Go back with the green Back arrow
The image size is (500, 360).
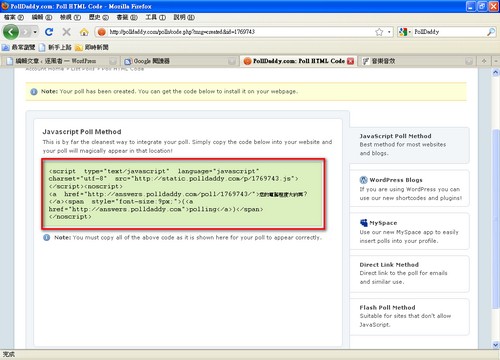11,32
